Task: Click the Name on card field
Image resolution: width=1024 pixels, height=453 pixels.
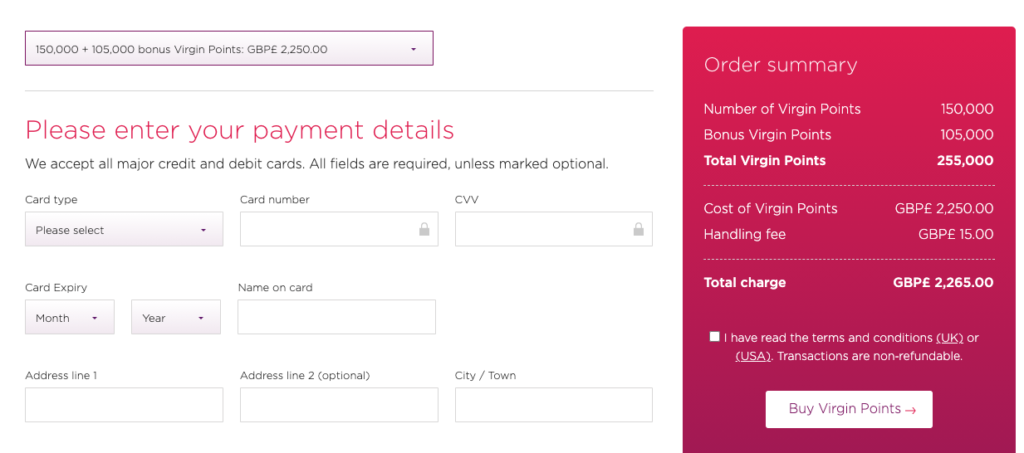Action: (x=336, y=317)
